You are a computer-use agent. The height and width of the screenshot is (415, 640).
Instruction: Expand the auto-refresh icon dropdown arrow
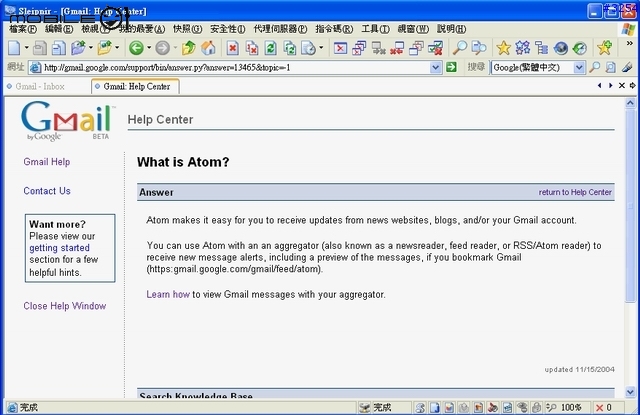(x=321, y=48)
